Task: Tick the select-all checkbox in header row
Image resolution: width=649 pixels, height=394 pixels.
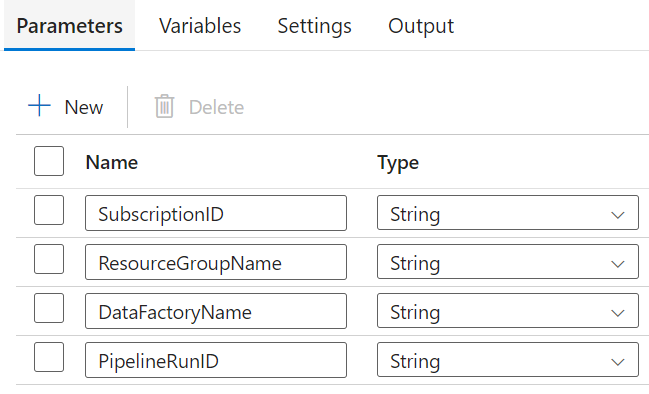Action: tap(49, 161)
